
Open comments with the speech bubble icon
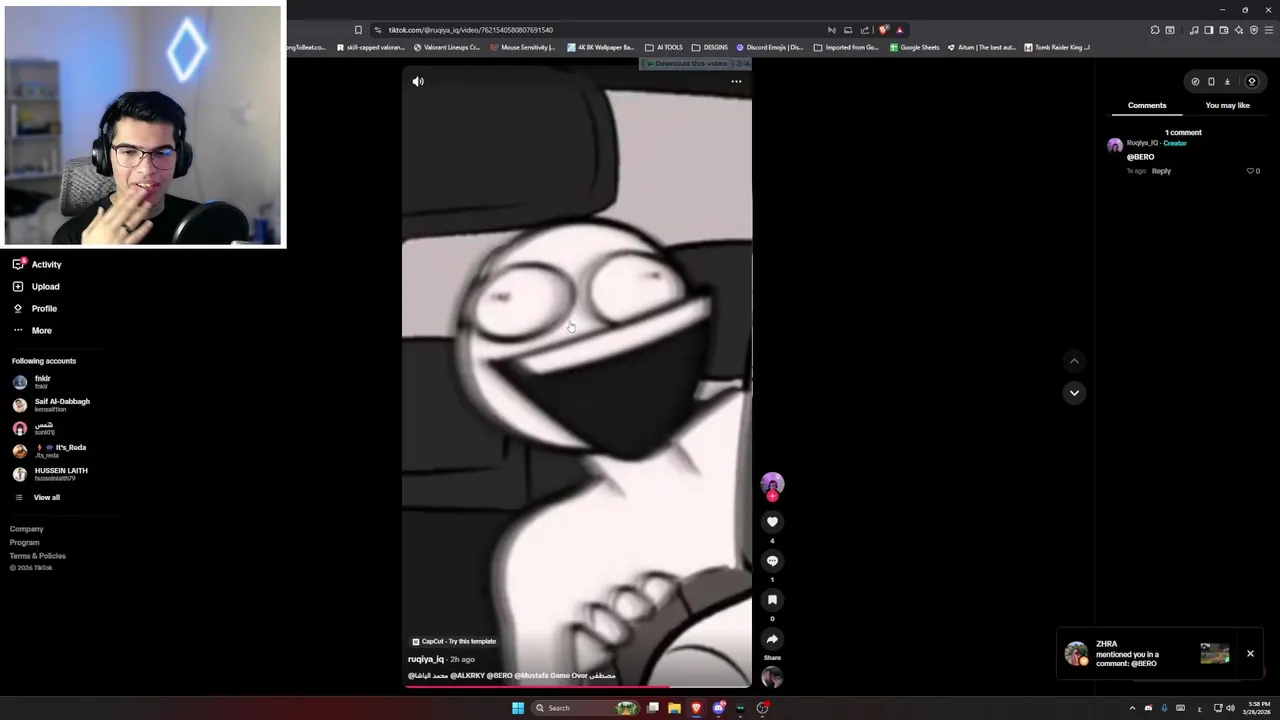click(772, 561)
